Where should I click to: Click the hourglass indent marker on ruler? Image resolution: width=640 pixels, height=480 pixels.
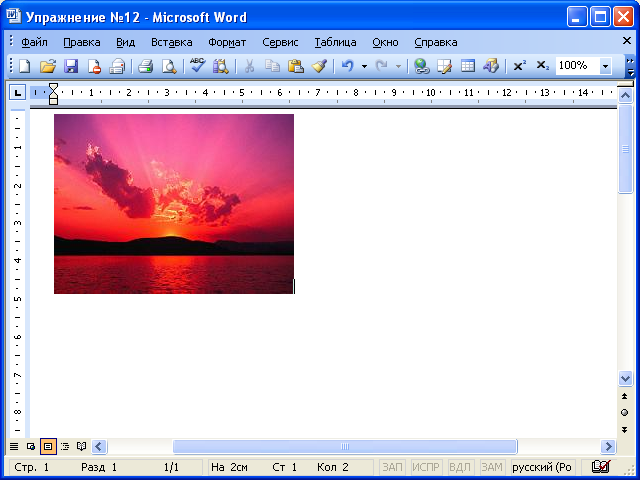pyautogui.click(x=53, y=93)
